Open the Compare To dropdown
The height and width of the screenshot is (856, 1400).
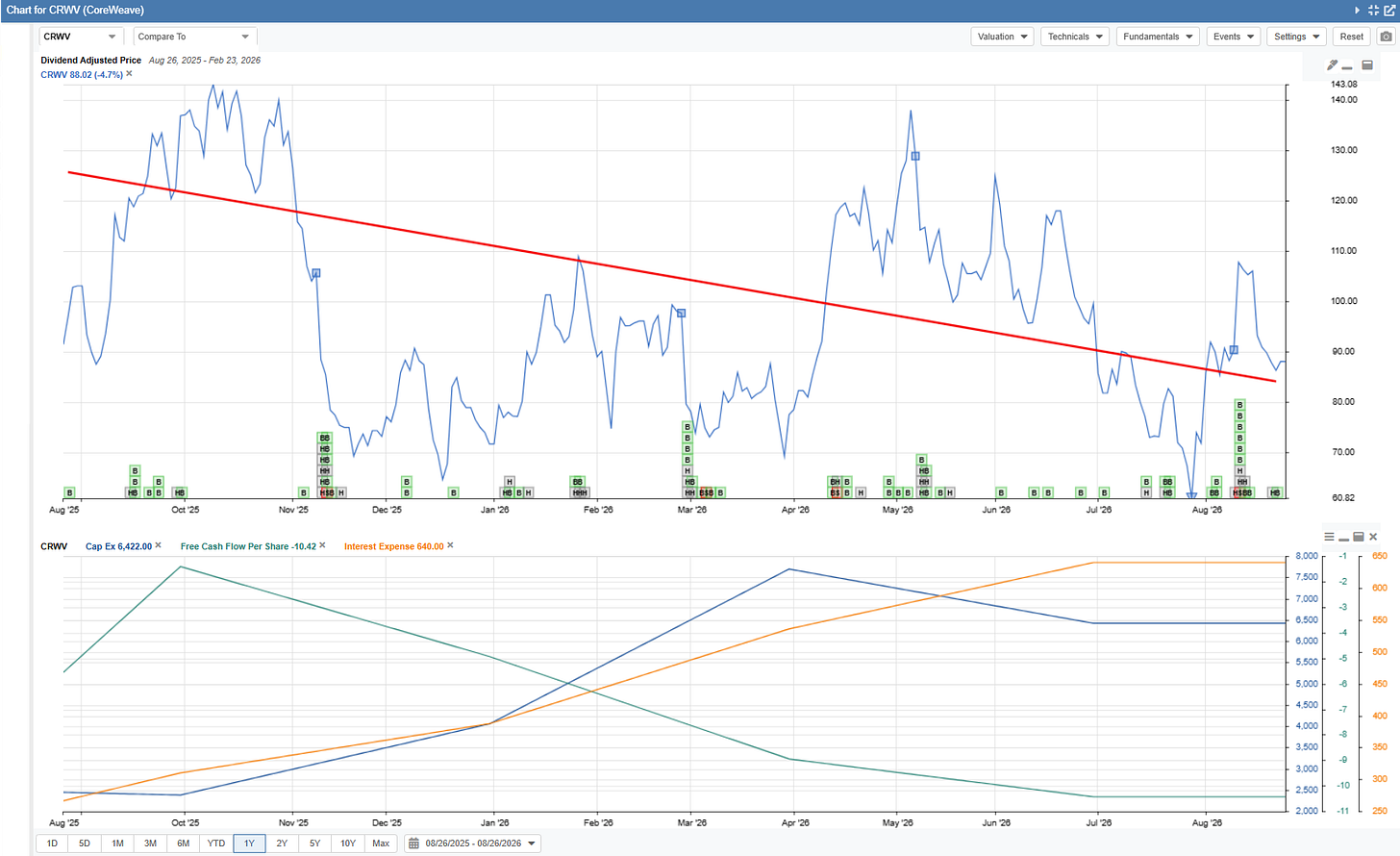coord(194,37)
